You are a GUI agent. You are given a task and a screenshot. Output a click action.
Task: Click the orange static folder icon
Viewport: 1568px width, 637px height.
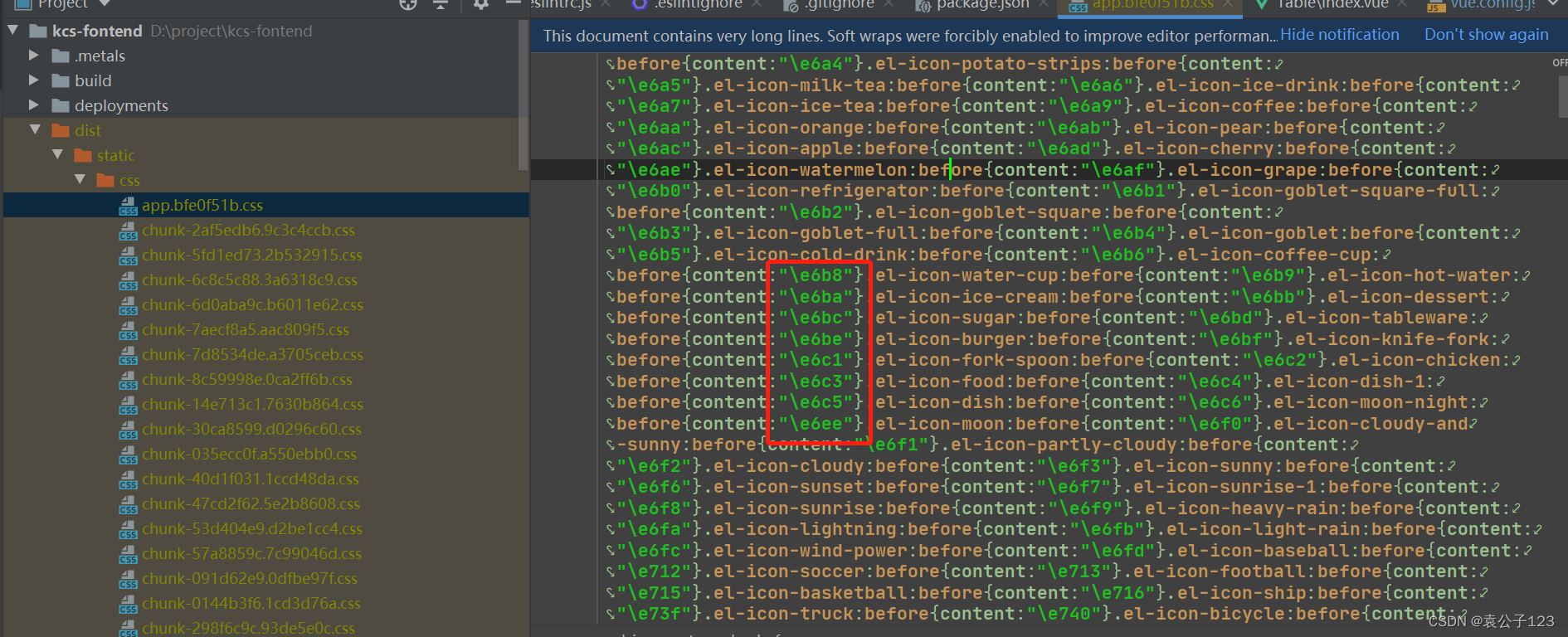point(83,156)
